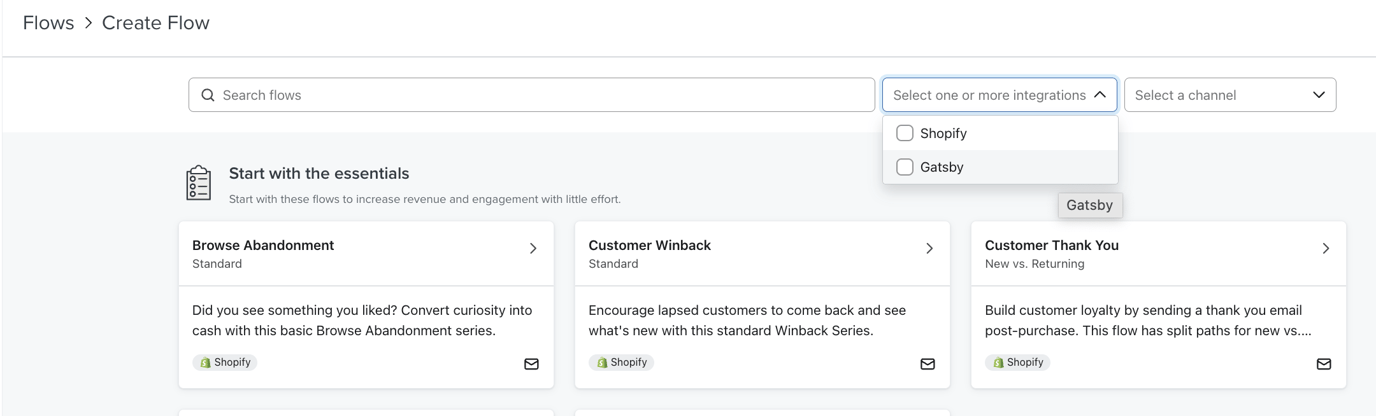Screen dimensions: 1376x416
Task: Click email envelope icon on Customer Thank You card
Action: coord(1324,364)
